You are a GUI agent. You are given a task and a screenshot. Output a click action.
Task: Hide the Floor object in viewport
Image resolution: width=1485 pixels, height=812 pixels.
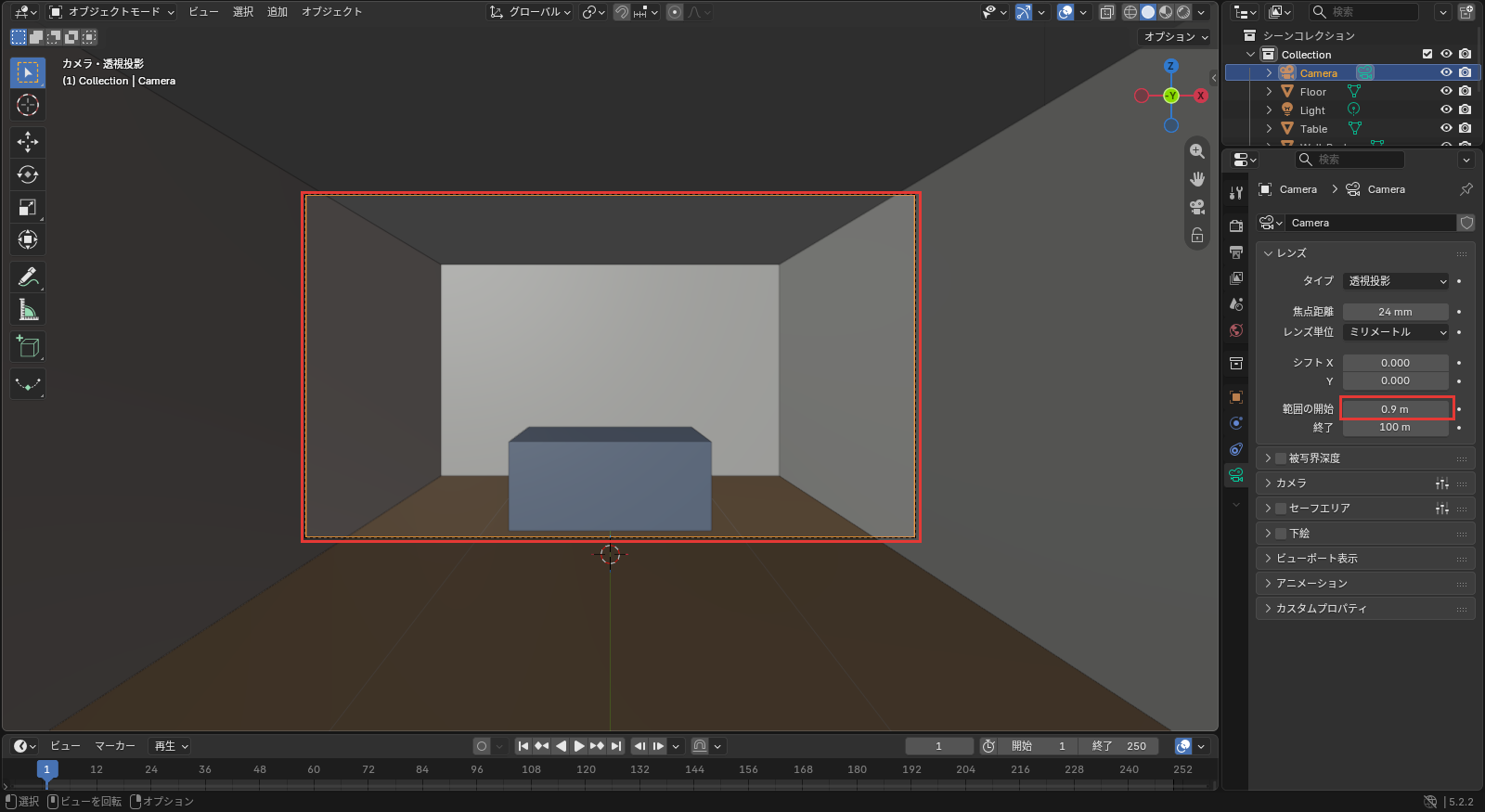point(1446,91)
